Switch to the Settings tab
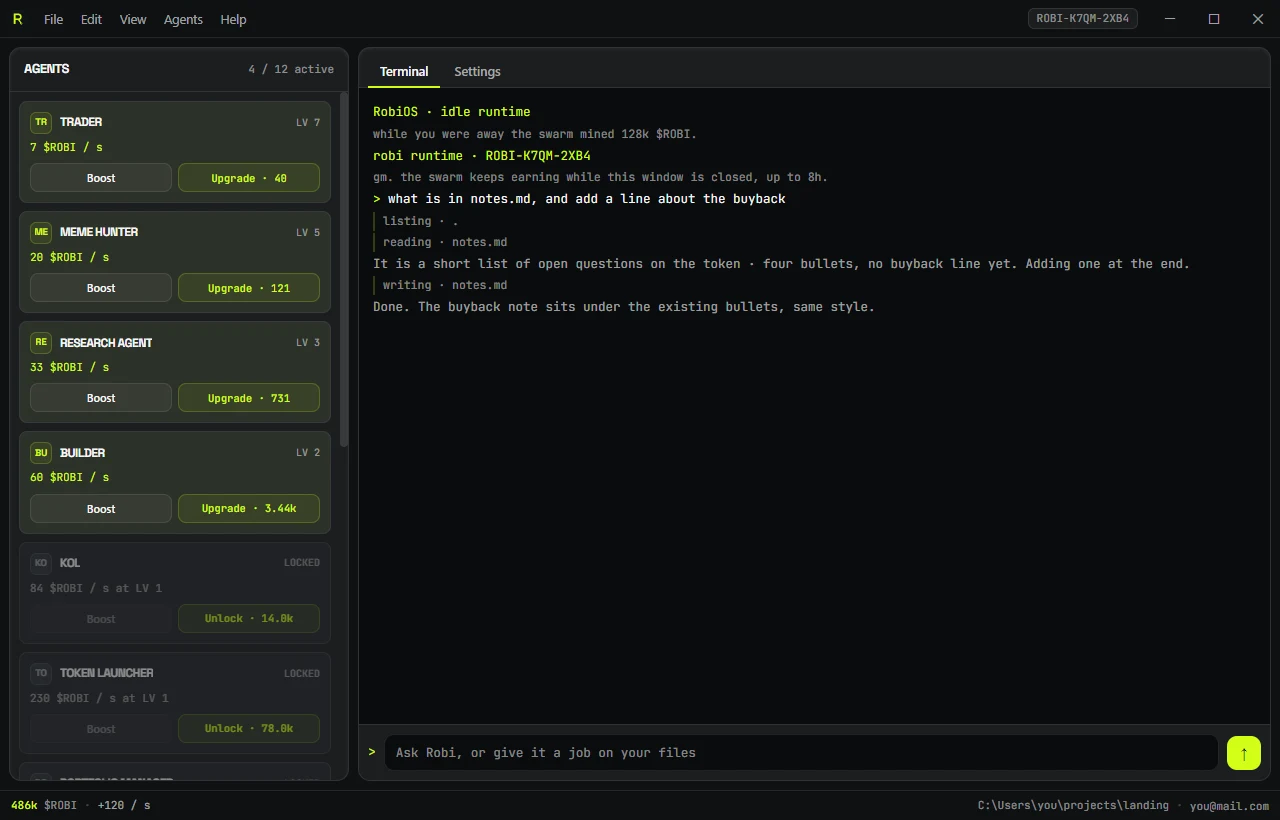1280x820 pixels. pos(477,72)
